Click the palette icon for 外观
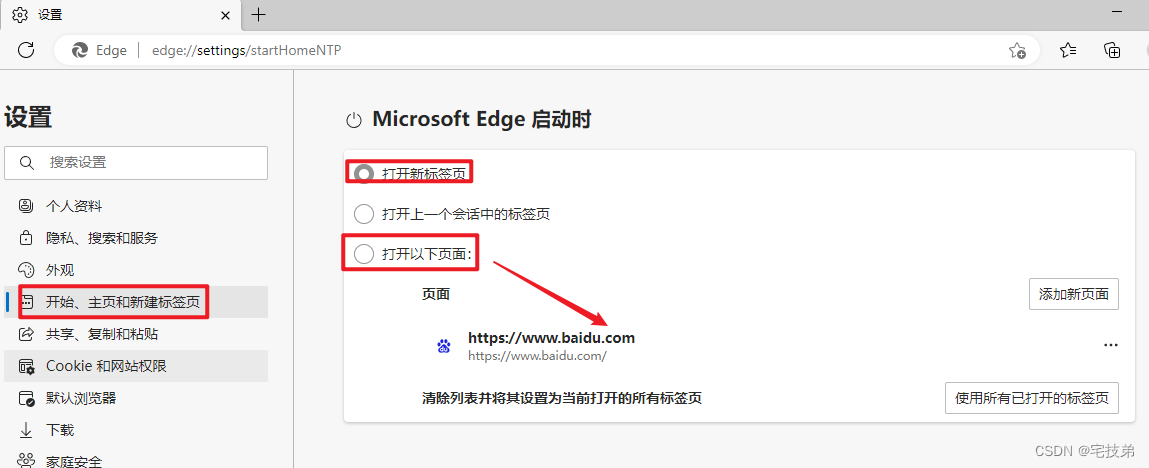The height and width of the screenshot is (468, 1149). point(26,270)
